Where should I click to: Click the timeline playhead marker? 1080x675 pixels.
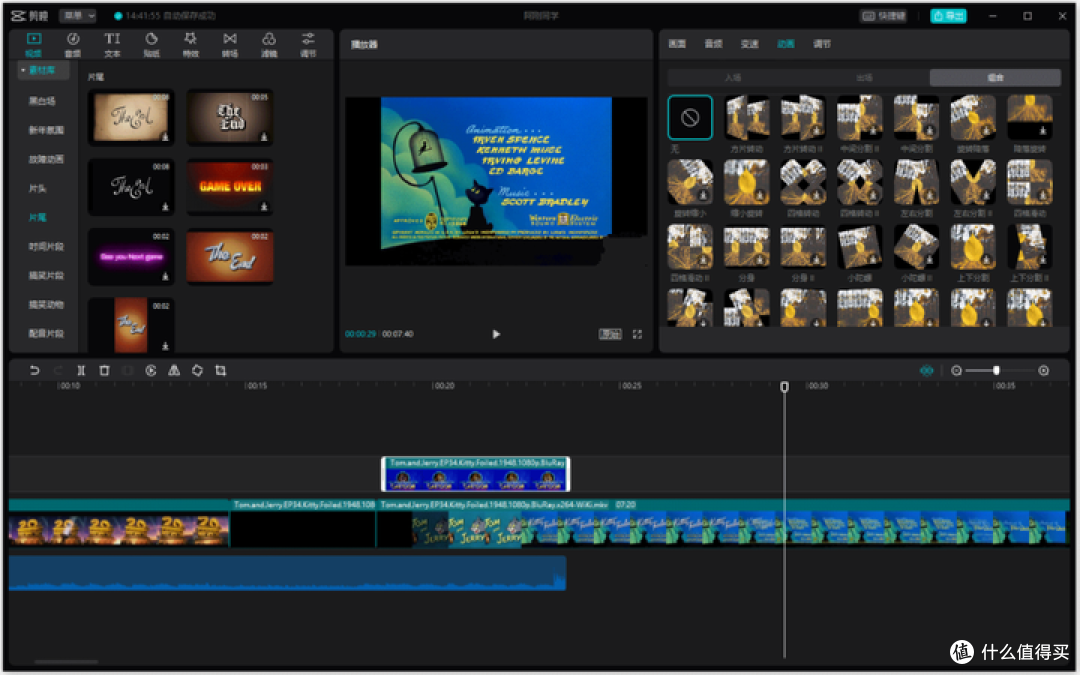coord(784,387)
